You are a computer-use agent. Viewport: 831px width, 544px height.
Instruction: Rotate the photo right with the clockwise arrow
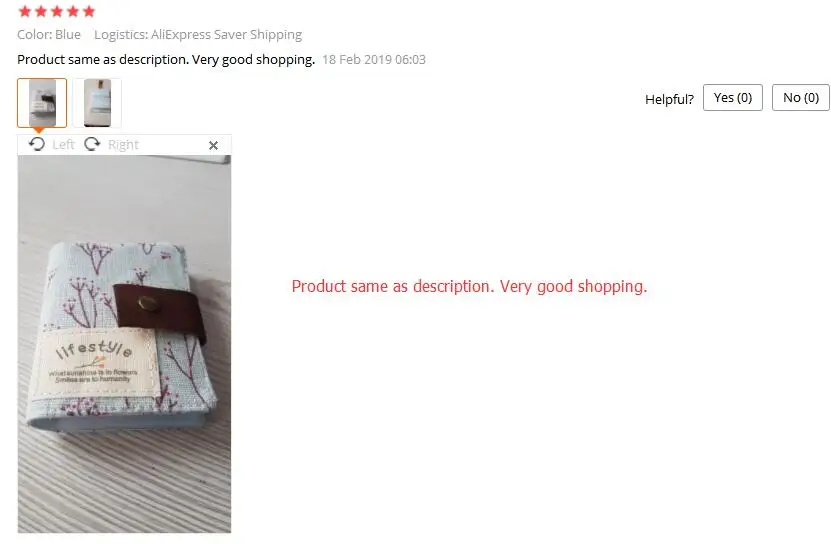point(92,144)
